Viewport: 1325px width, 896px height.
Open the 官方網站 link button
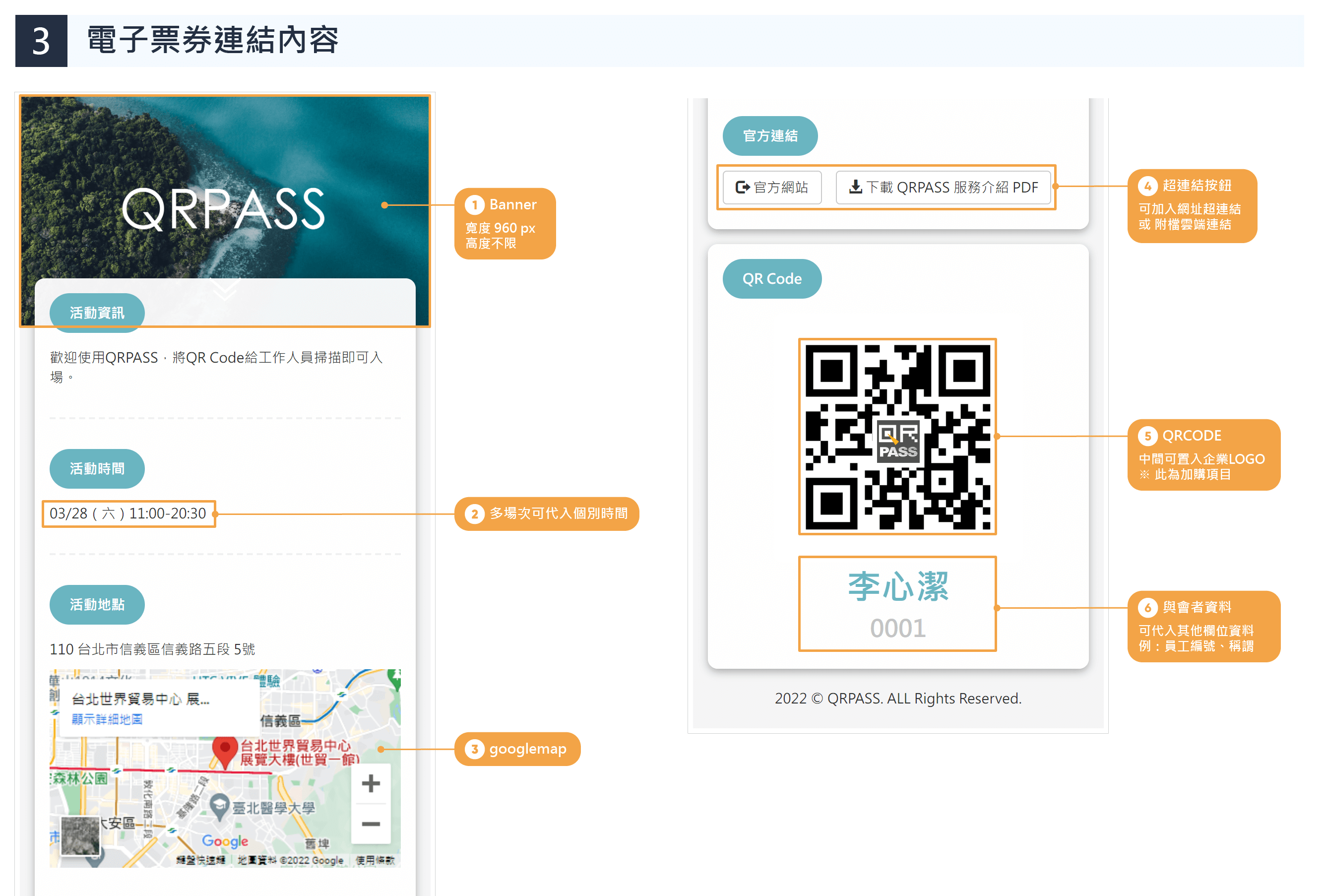pyautogui.click(x=772, y=187)
